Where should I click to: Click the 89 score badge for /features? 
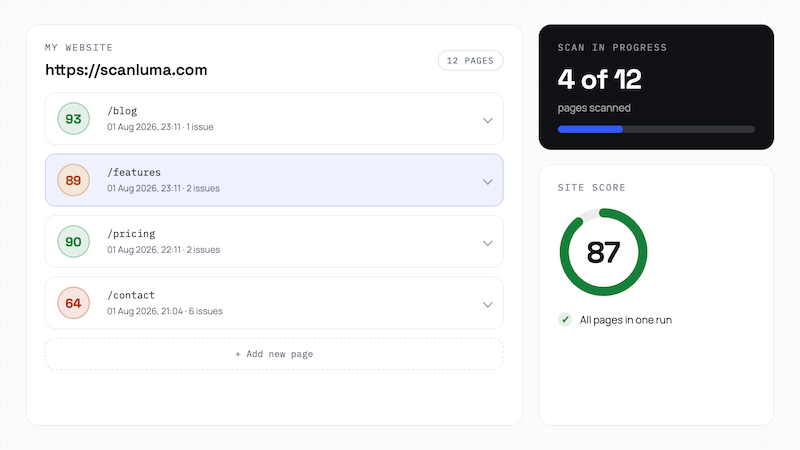tap(73, 180)
